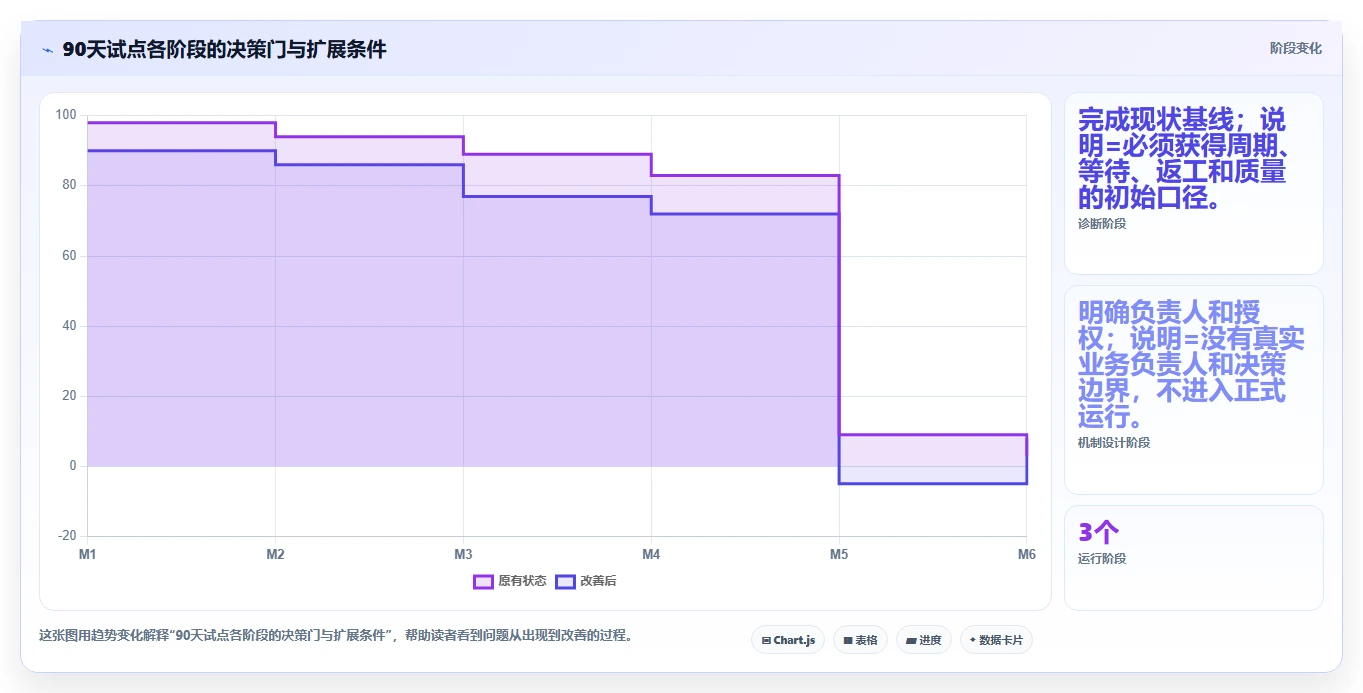Click the M2 axis label

275,554
